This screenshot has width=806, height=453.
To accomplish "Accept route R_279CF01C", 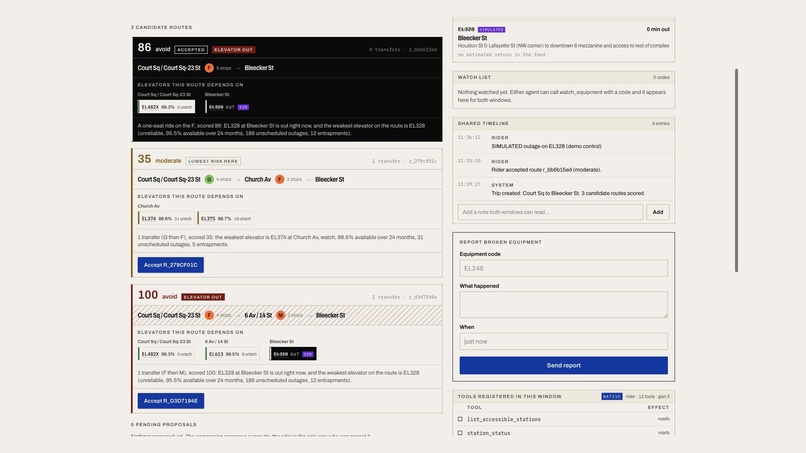I will pyautogui.click(x=171, y=265).
